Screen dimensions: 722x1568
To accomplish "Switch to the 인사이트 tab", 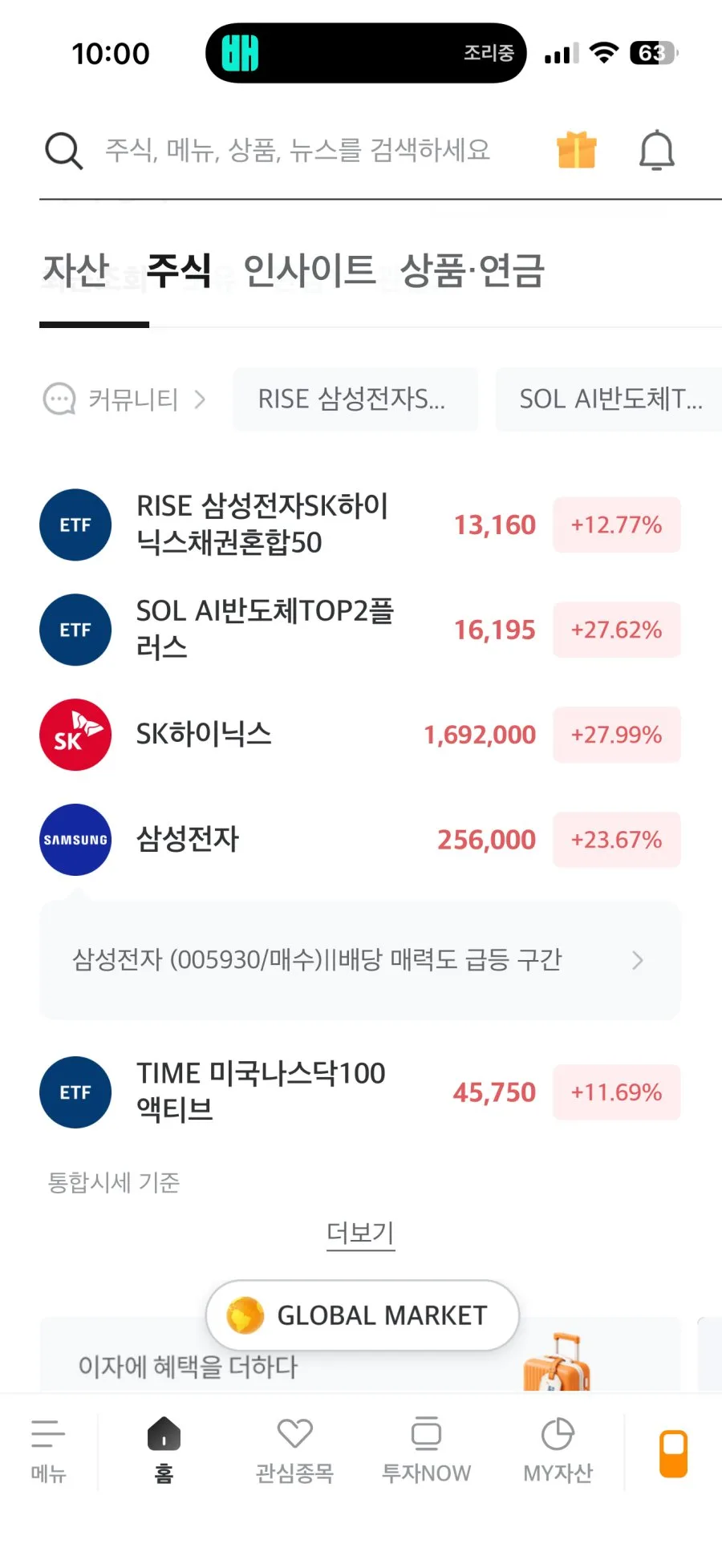I will (310, 270).
